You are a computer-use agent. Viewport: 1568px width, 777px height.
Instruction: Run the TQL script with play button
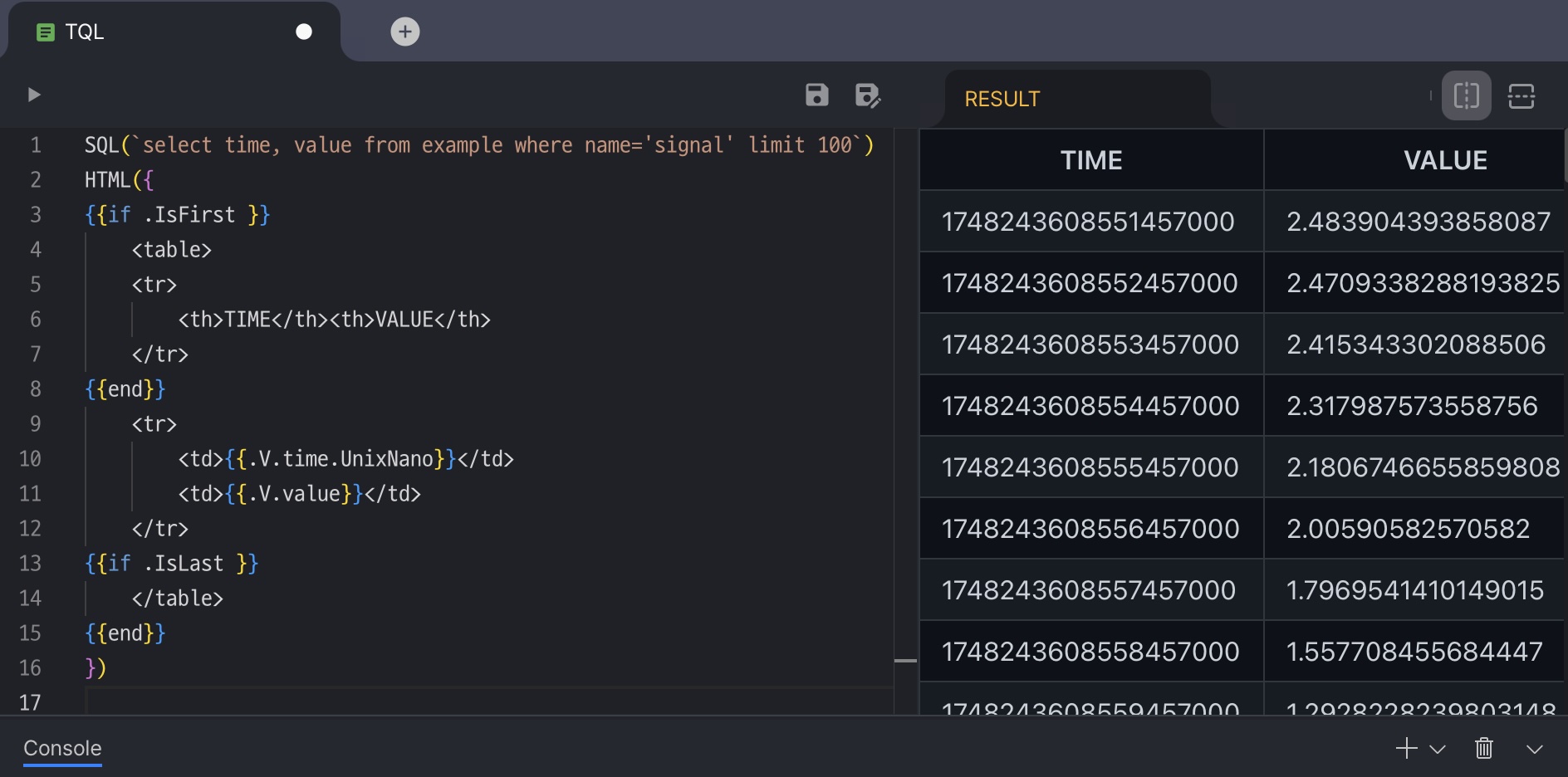34,95
